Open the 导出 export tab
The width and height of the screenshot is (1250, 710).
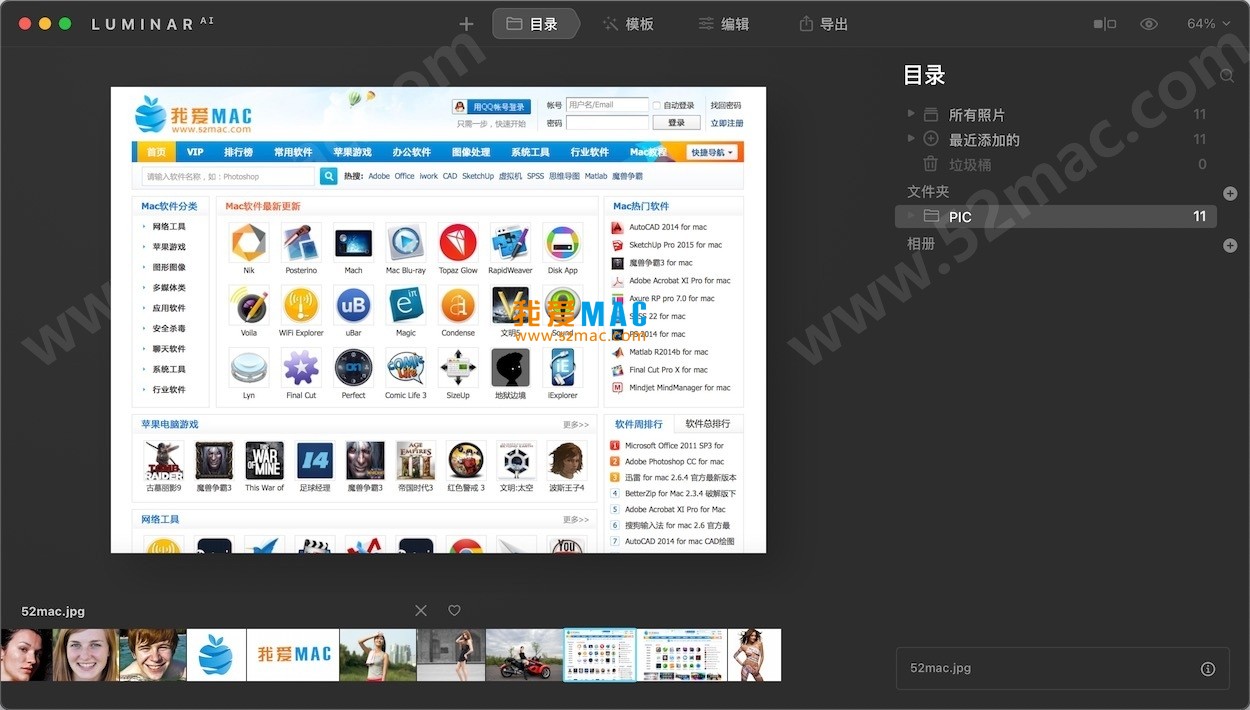coord(823,24)
